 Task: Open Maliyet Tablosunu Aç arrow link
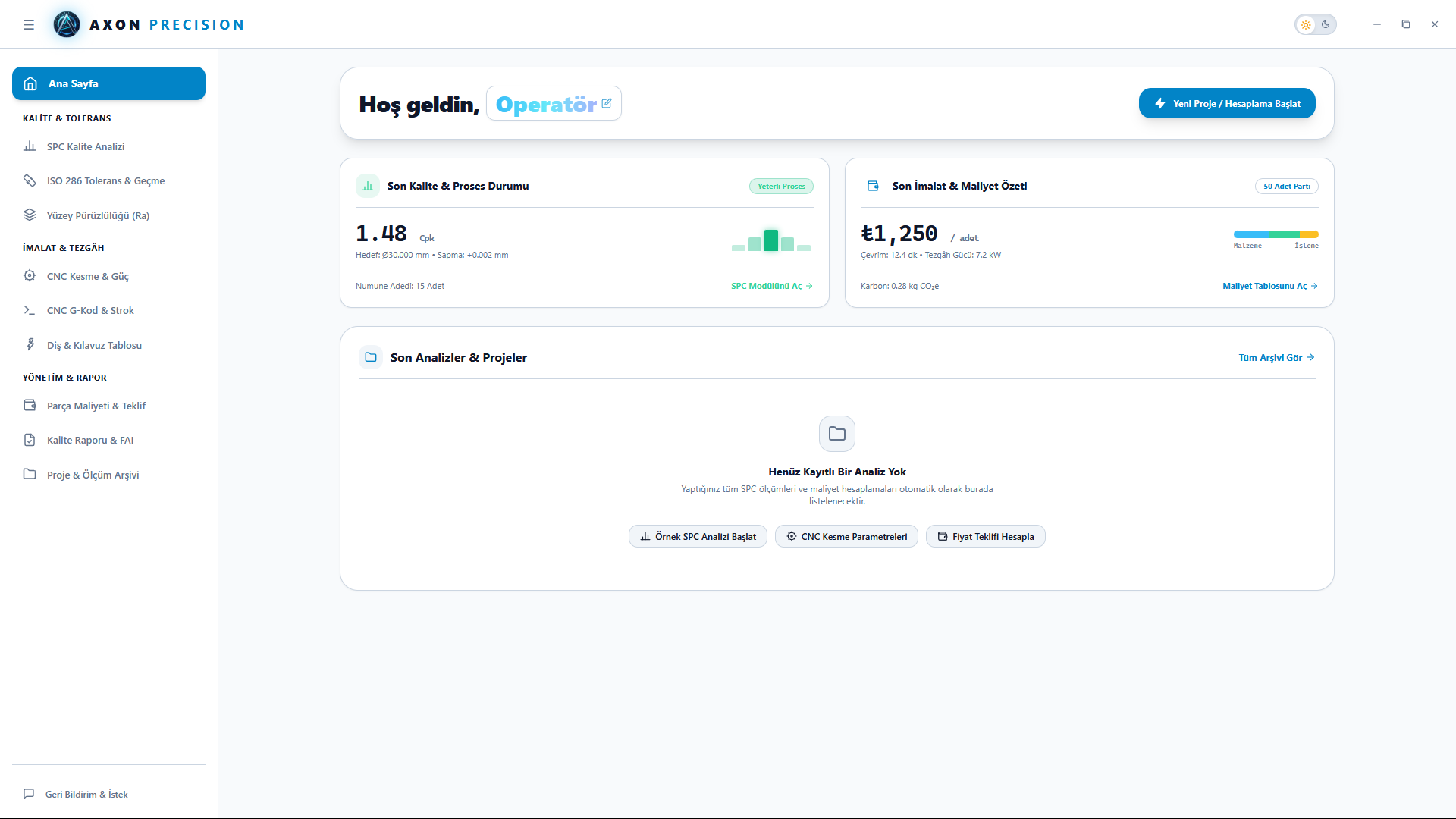pos(1270,286)
